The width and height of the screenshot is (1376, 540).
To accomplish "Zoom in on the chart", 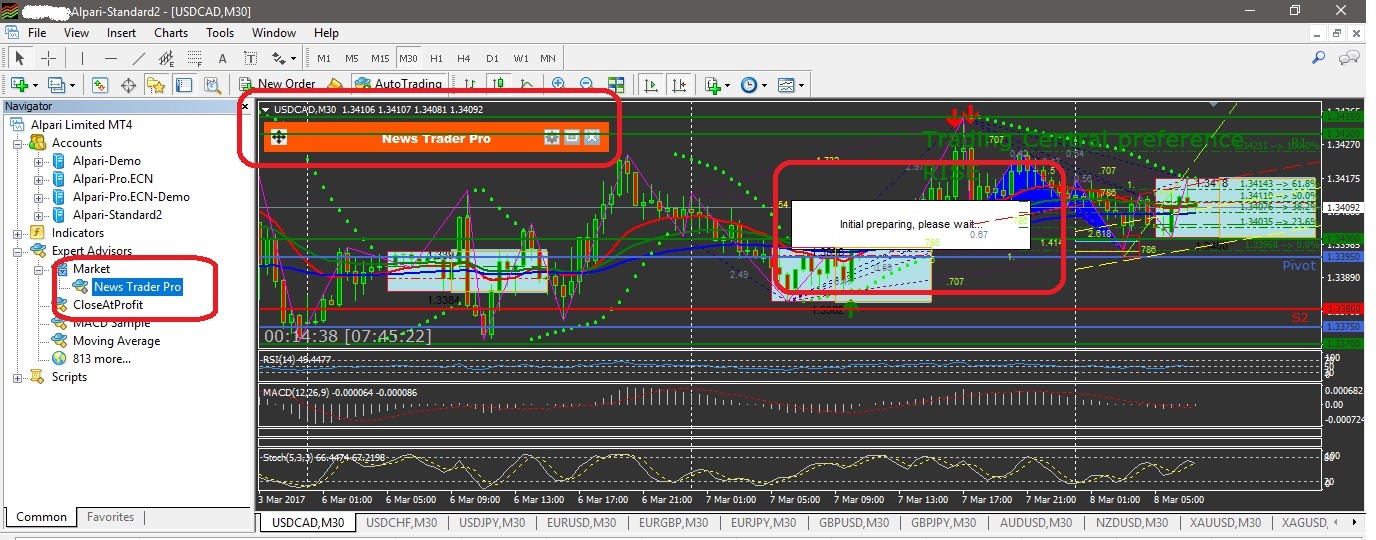I will [x=558, y=85].
